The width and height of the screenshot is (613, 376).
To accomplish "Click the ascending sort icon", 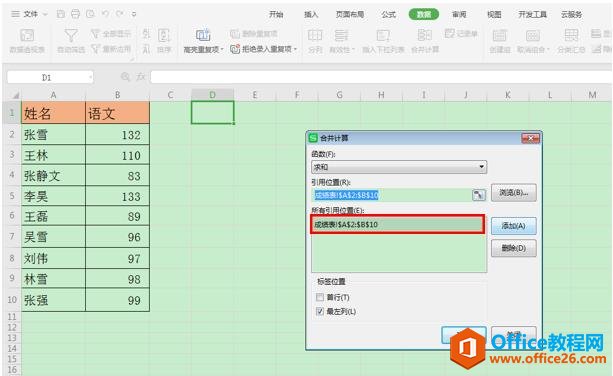I will click(146, 34).
